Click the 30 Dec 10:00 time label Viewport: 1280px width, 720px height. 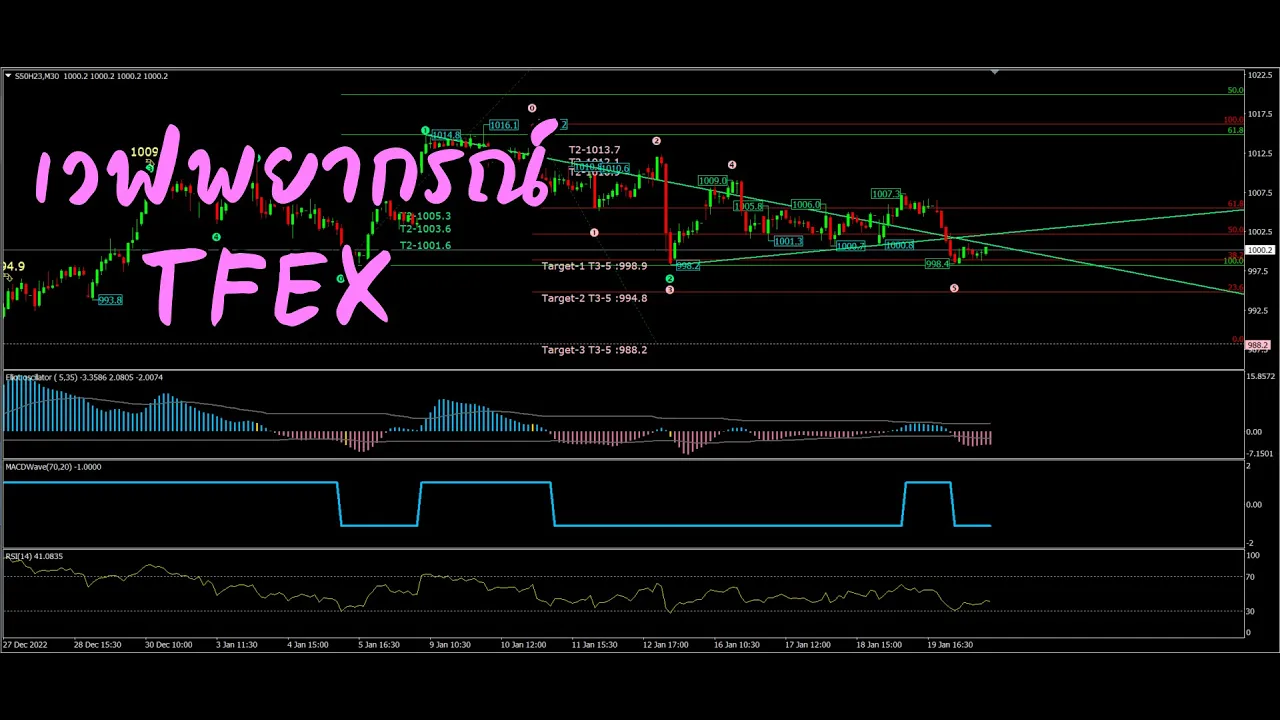tap(168, 645)
